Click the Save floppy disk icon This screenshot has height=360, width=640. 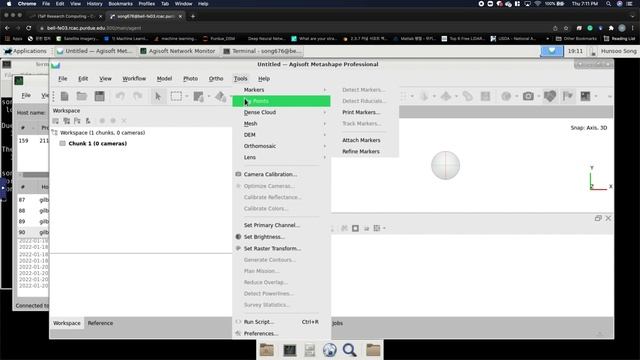pyautogui.click(x=100, y=96)
